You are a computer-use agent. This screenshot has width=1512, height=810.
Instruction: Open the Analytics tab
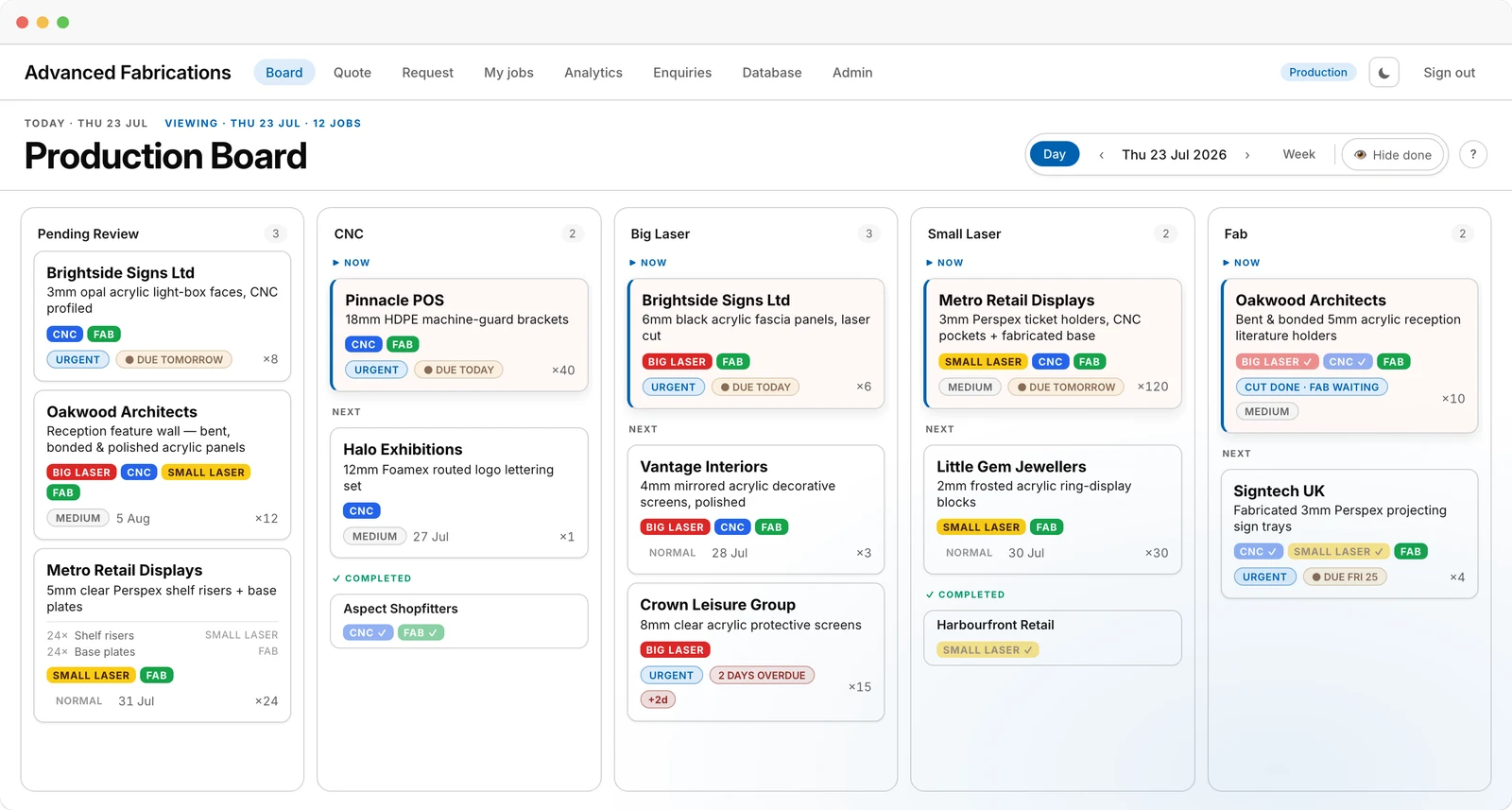click(593, 73)
